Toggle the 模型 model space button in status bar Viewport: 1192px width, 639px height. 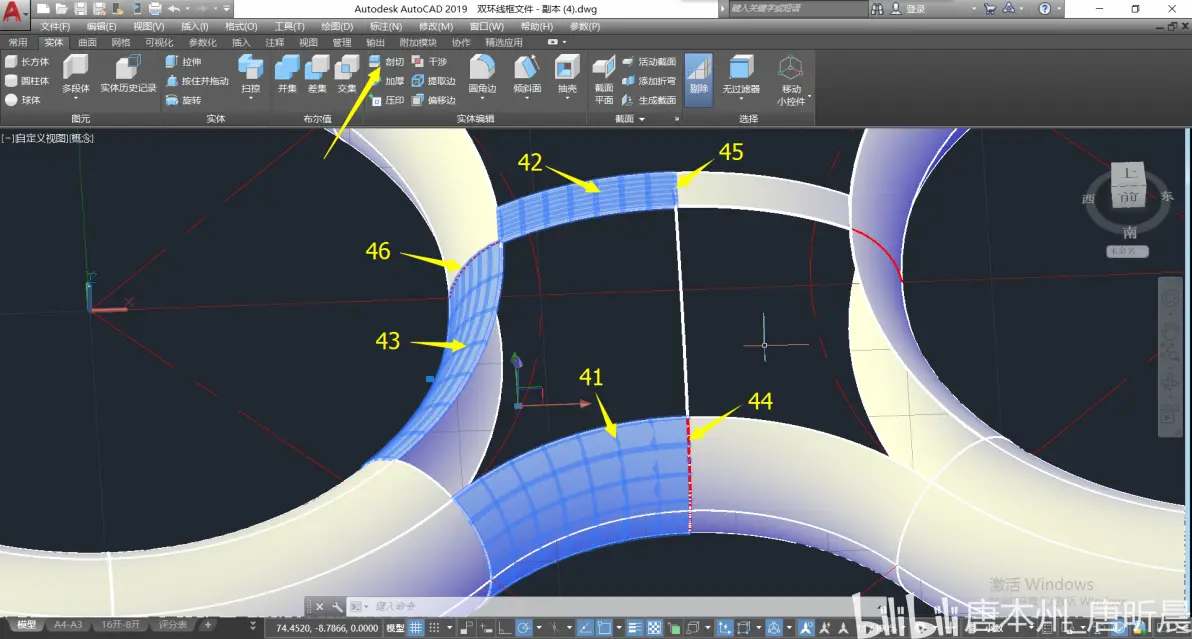tap(395, 628)
